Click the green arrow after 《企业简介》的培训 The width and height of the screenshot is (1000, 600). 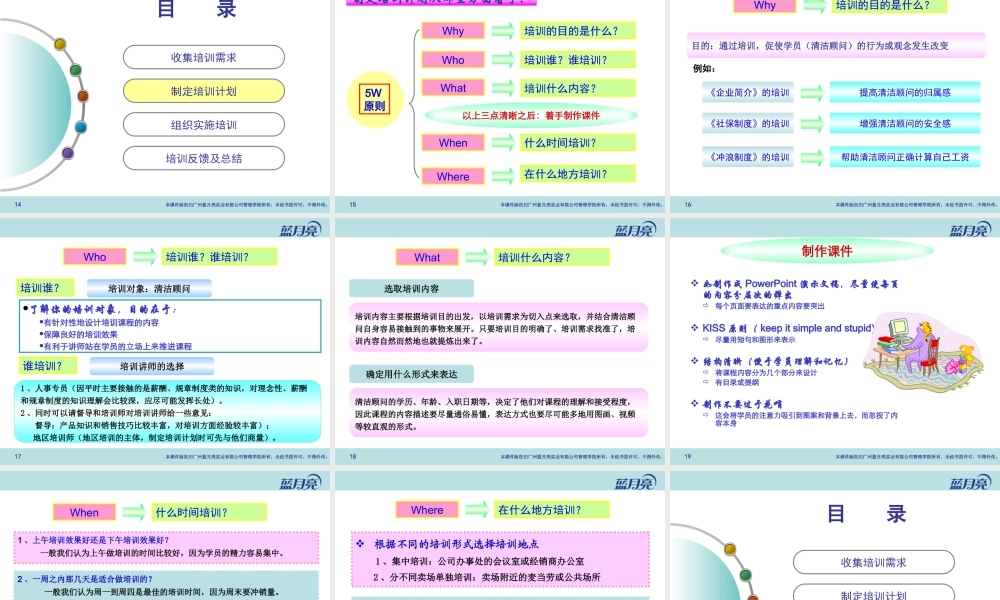click(x=812, y=92)
